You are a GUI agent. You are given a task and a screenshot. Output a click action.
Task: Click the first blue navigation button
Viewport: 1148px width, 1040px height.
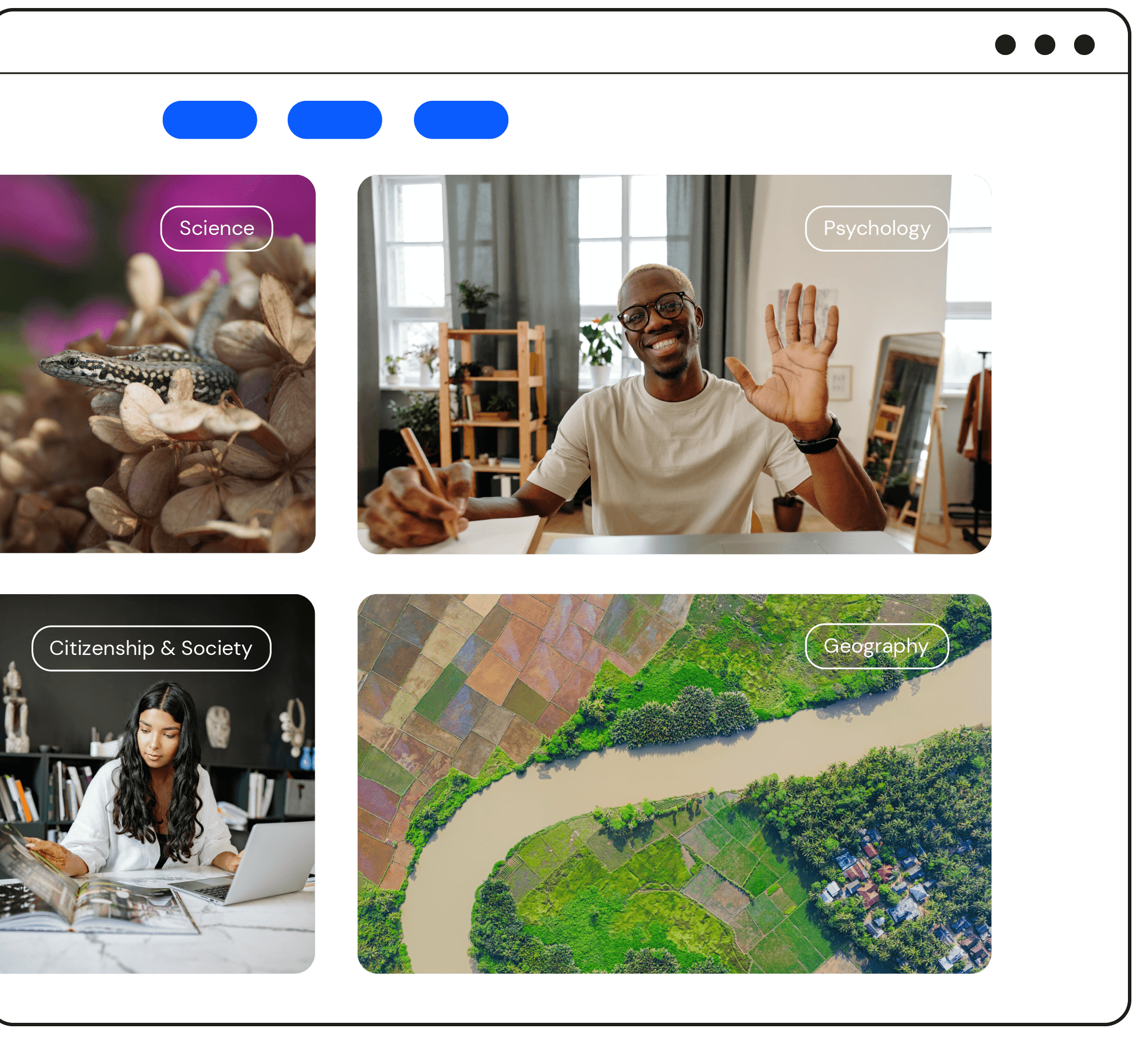pyautogui.click(x=210, y=120)
